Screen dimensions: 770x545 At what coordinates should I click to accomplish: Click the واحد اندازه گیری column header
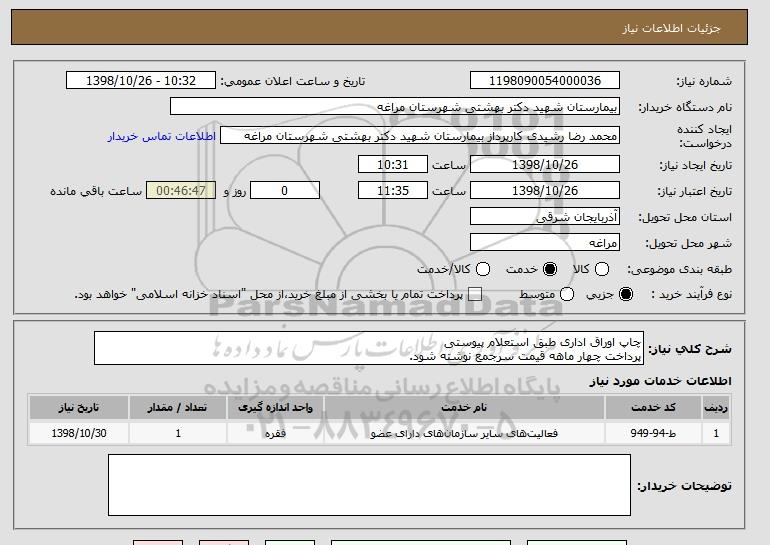275,408
